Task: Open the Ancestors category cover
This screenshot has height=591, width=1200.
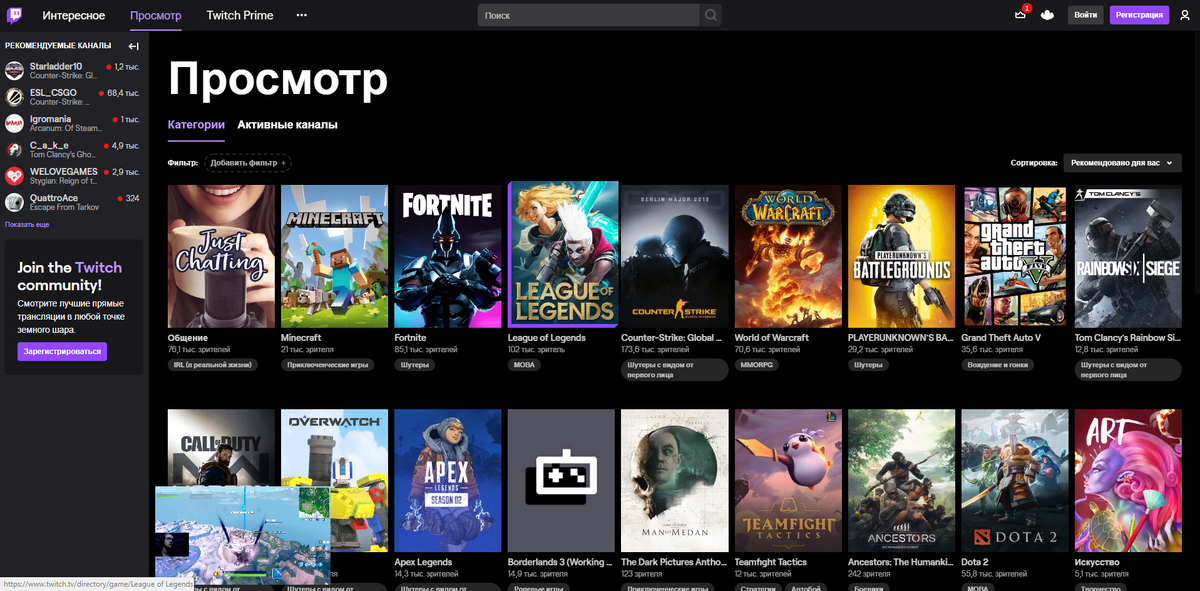Action: pyautogui.click(x=901, y=481)
